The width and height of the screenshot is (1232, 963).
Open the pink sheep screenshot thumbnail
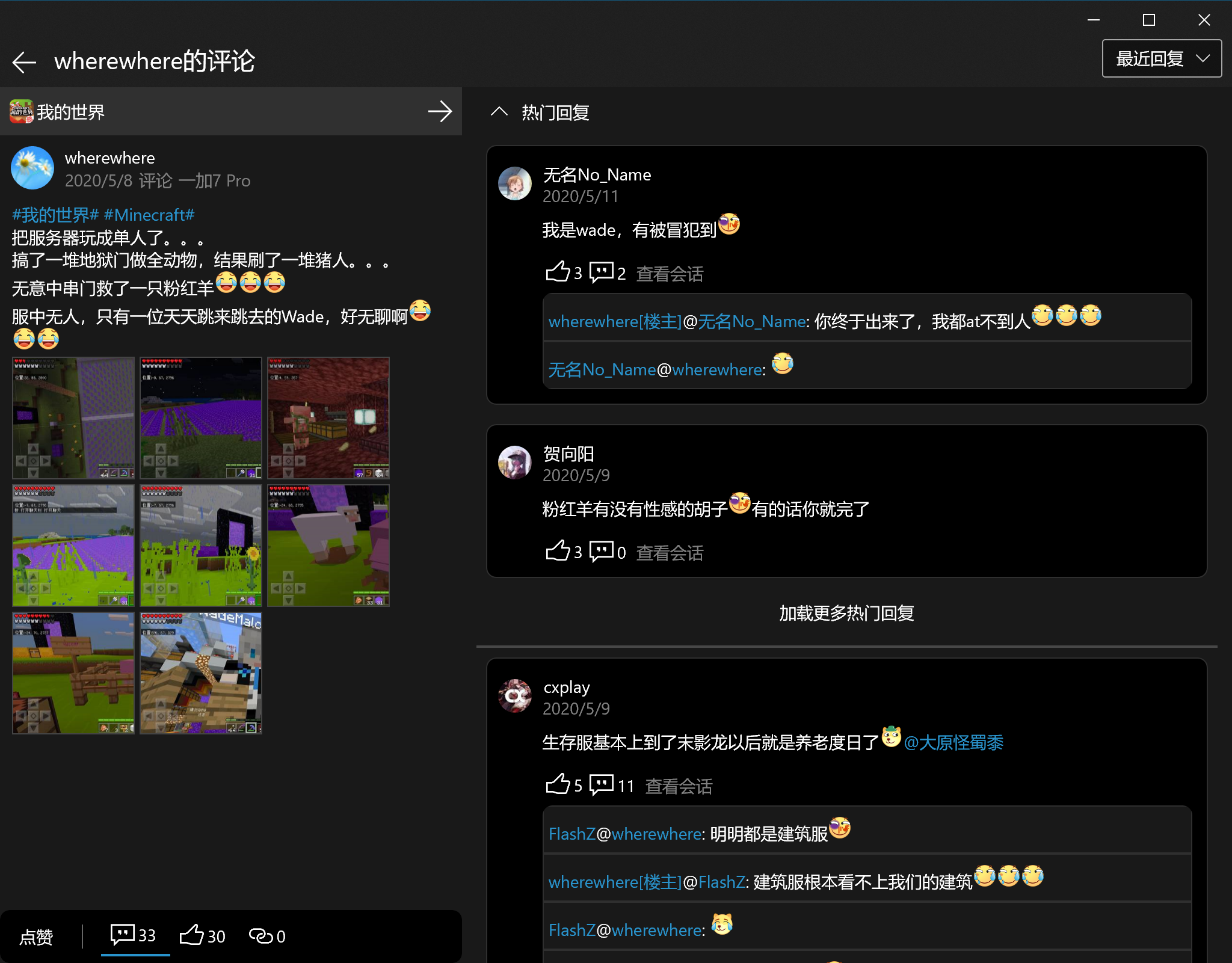tap(328, 546)
